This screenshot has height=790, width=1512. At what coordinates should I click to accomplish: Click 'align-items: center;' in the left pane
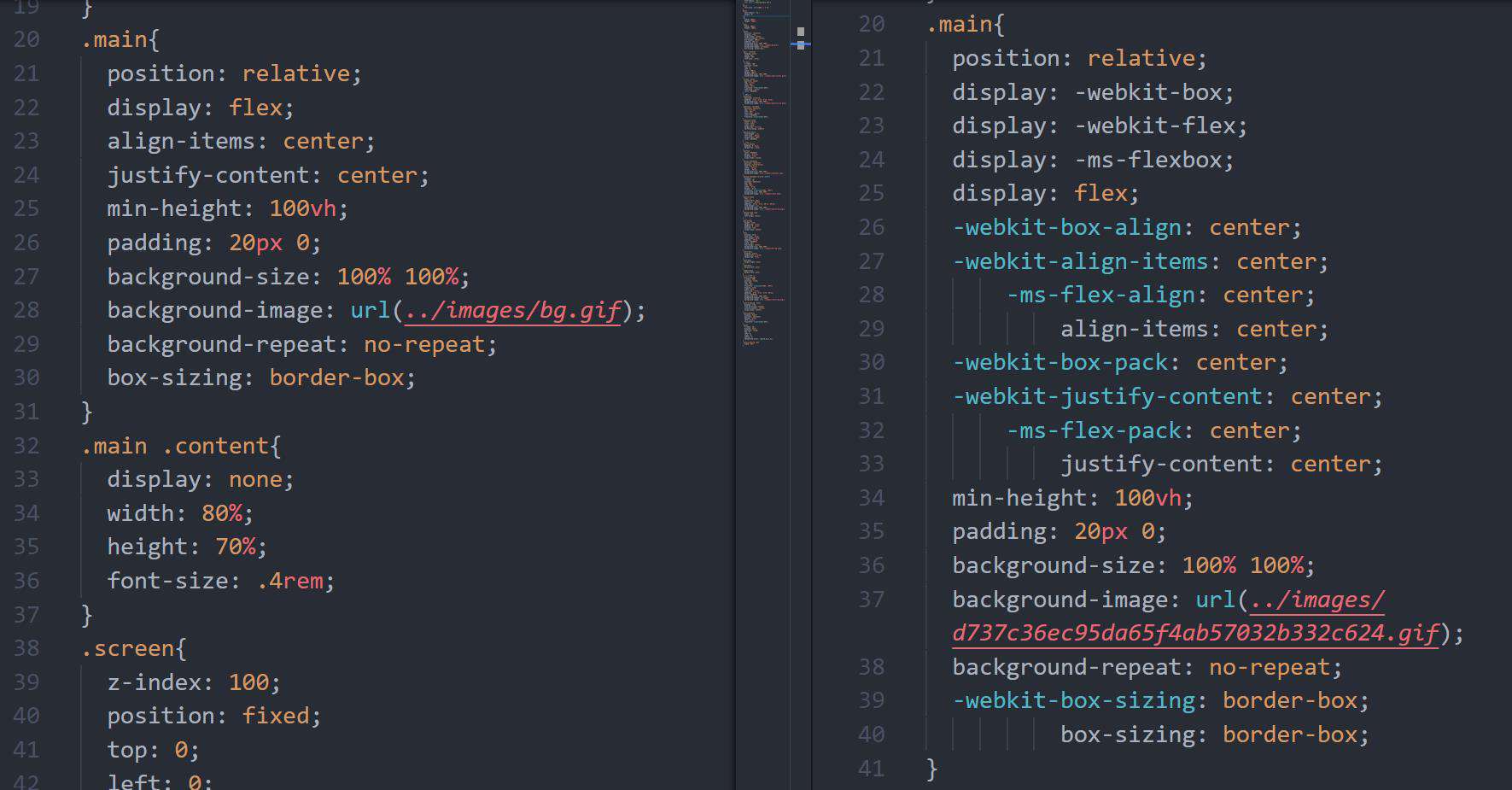pos(241,141)
